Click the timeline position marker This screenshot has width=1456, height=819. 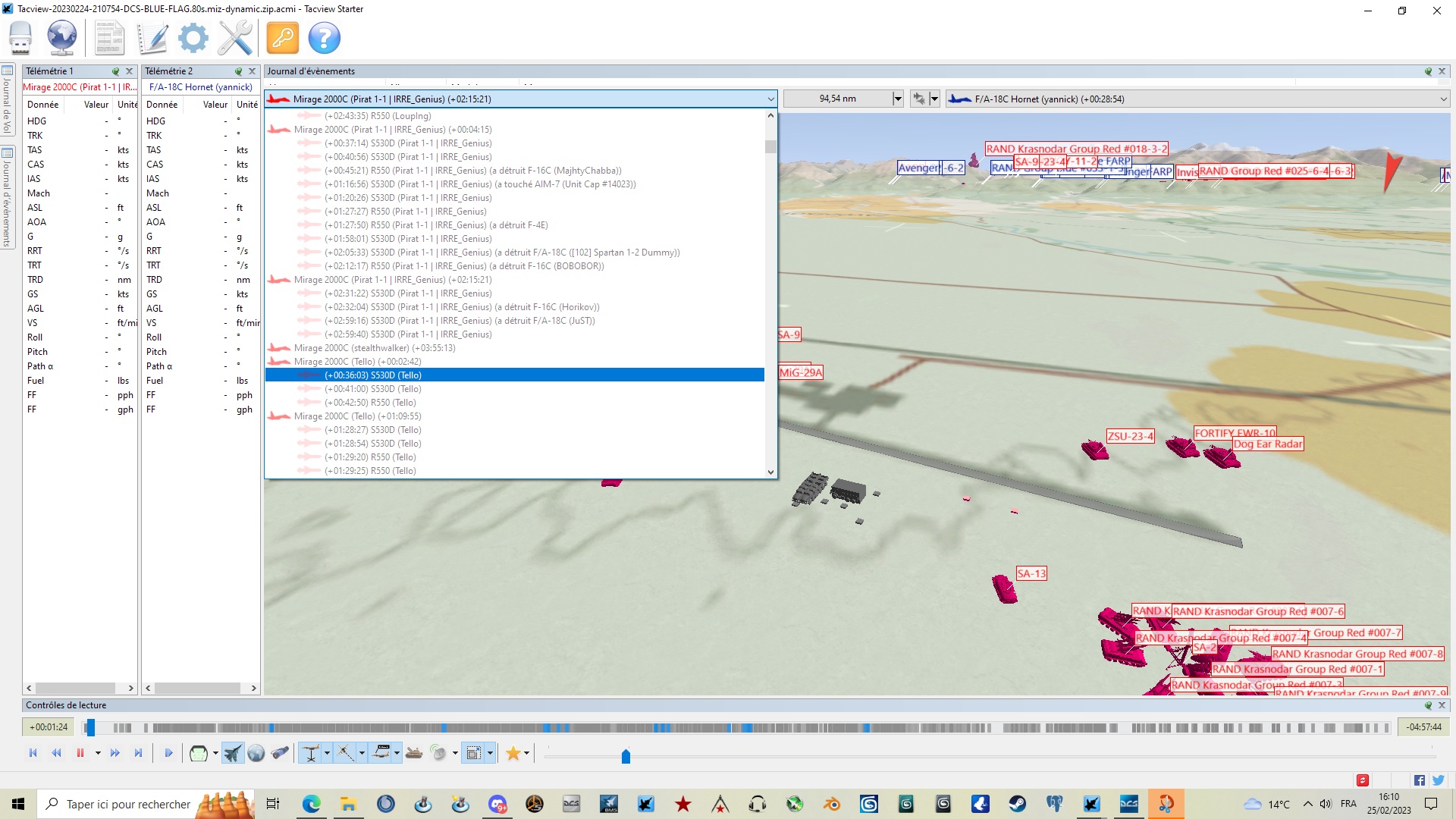pyautogui.click(x=90, y=728)
